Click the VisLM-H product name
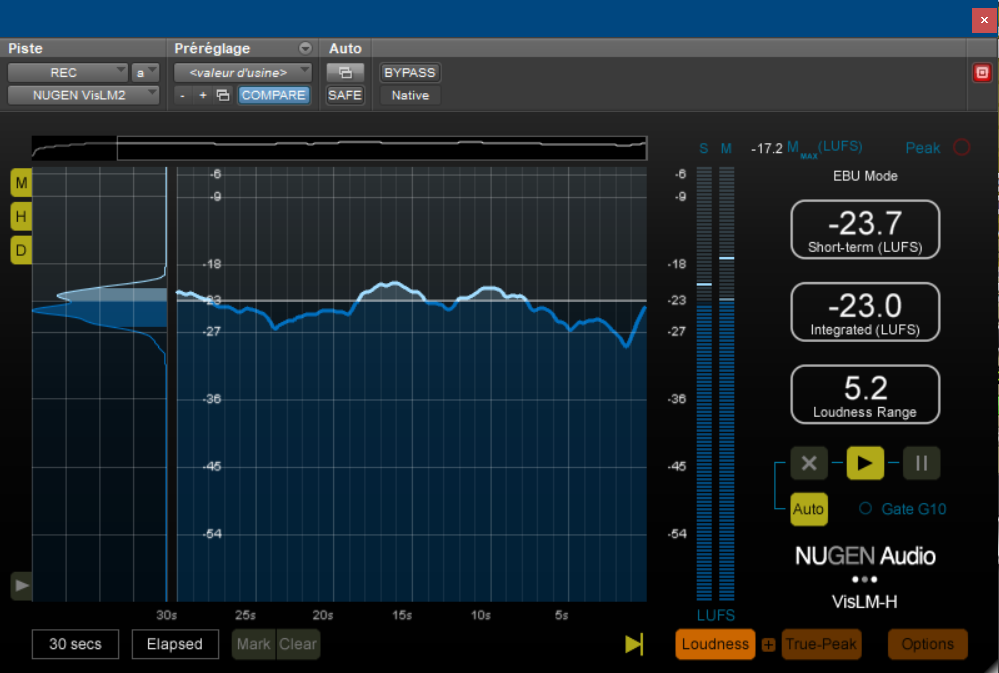This screenshot has height=673, width=999. point(865,602)
